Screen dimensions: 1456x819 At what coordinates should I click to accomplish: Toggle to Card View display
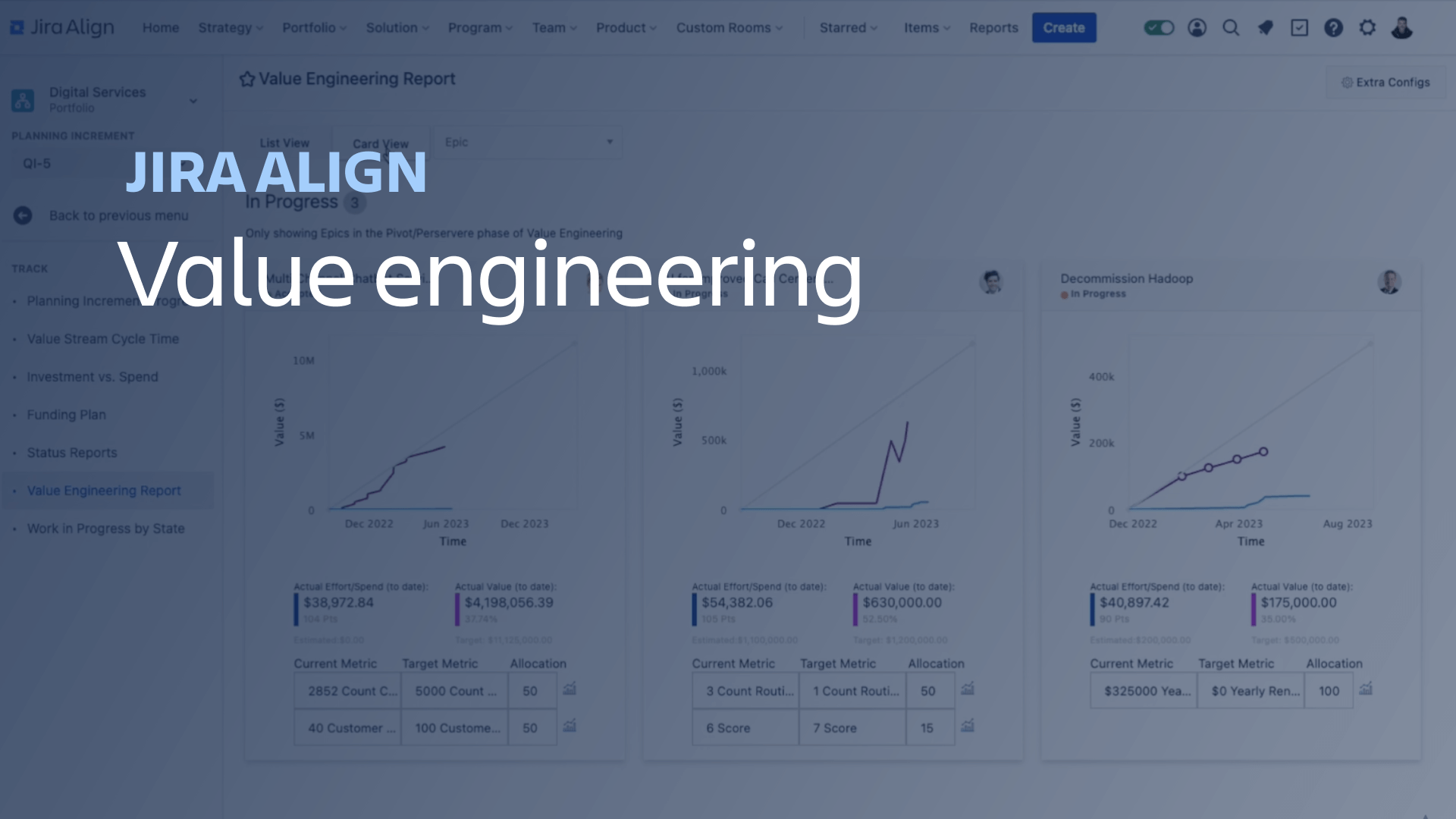(380, 143)
